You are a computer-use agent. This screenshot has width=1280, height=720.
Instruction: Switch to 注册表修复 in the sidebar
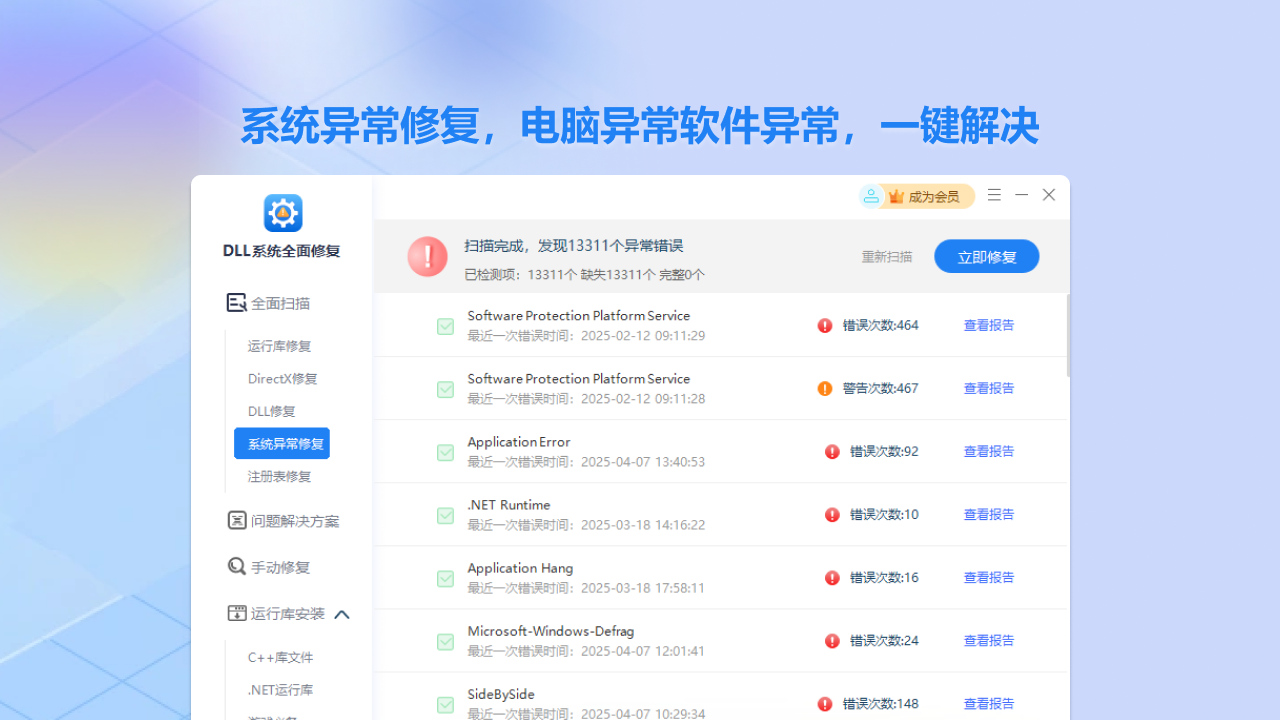pyautogui.click(x=281, y=476)
